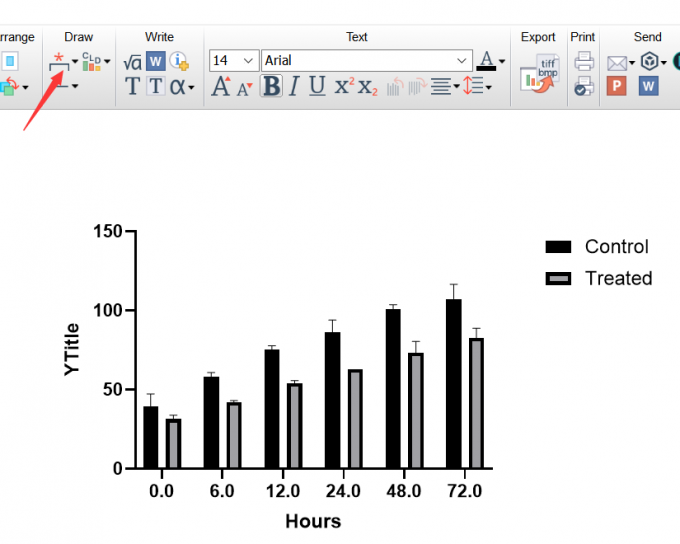The height and width of the screenshot is (544, 680).
Task: Open the equation editor square root icon
Action: point(132,62)
